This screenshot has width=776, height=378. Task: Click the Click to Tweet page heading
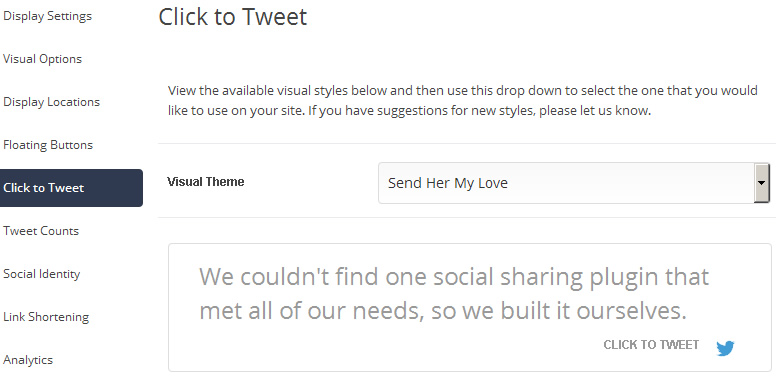[x=233, y=17]
